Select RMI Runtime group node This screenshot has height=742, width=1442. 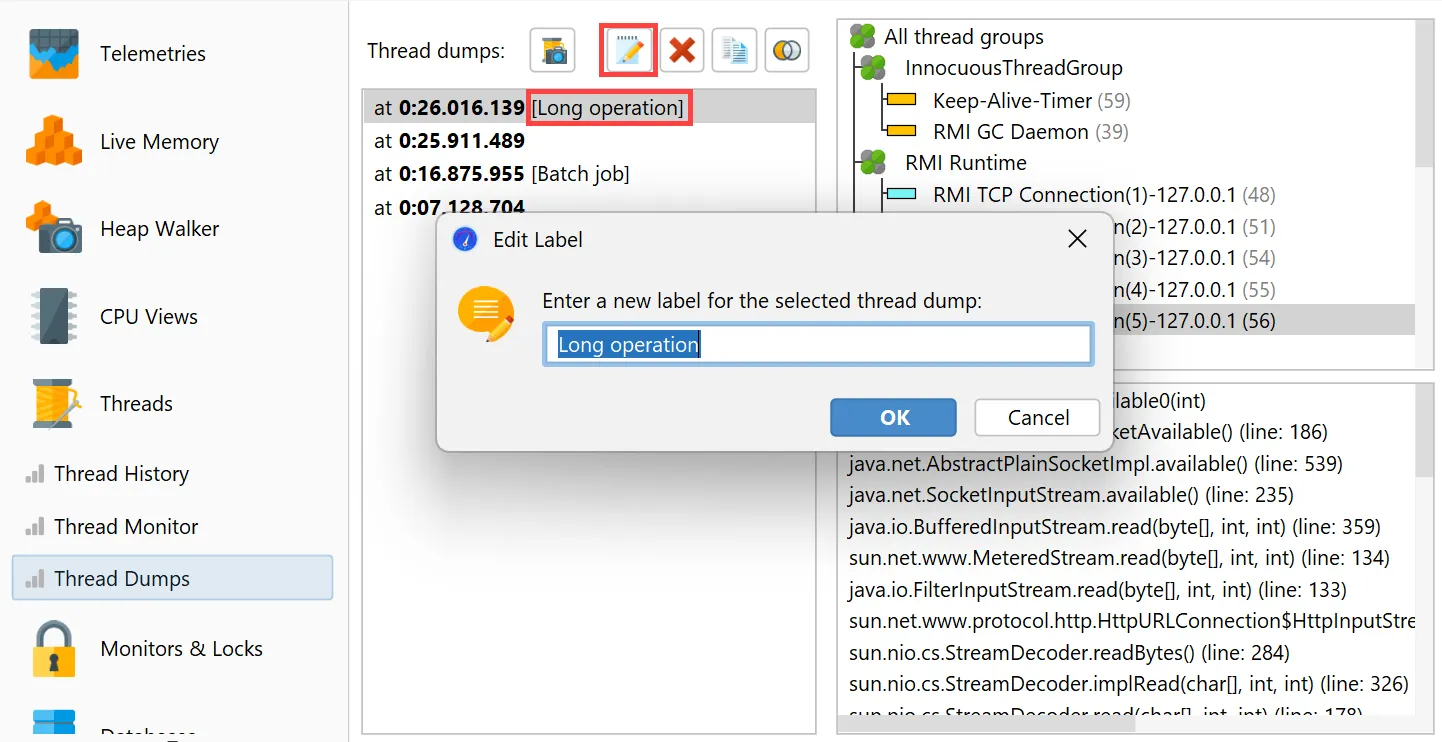[x=965, y=163]
